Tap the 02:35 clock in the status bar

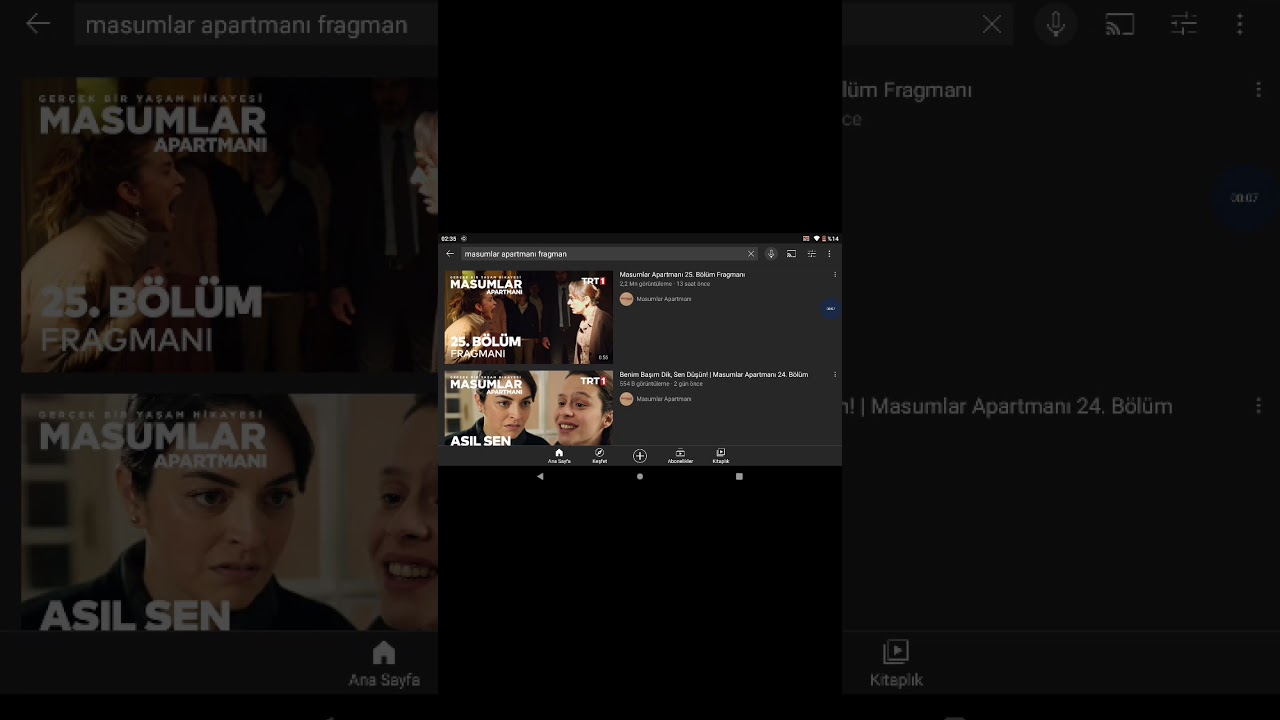click(x=449, y=239)
